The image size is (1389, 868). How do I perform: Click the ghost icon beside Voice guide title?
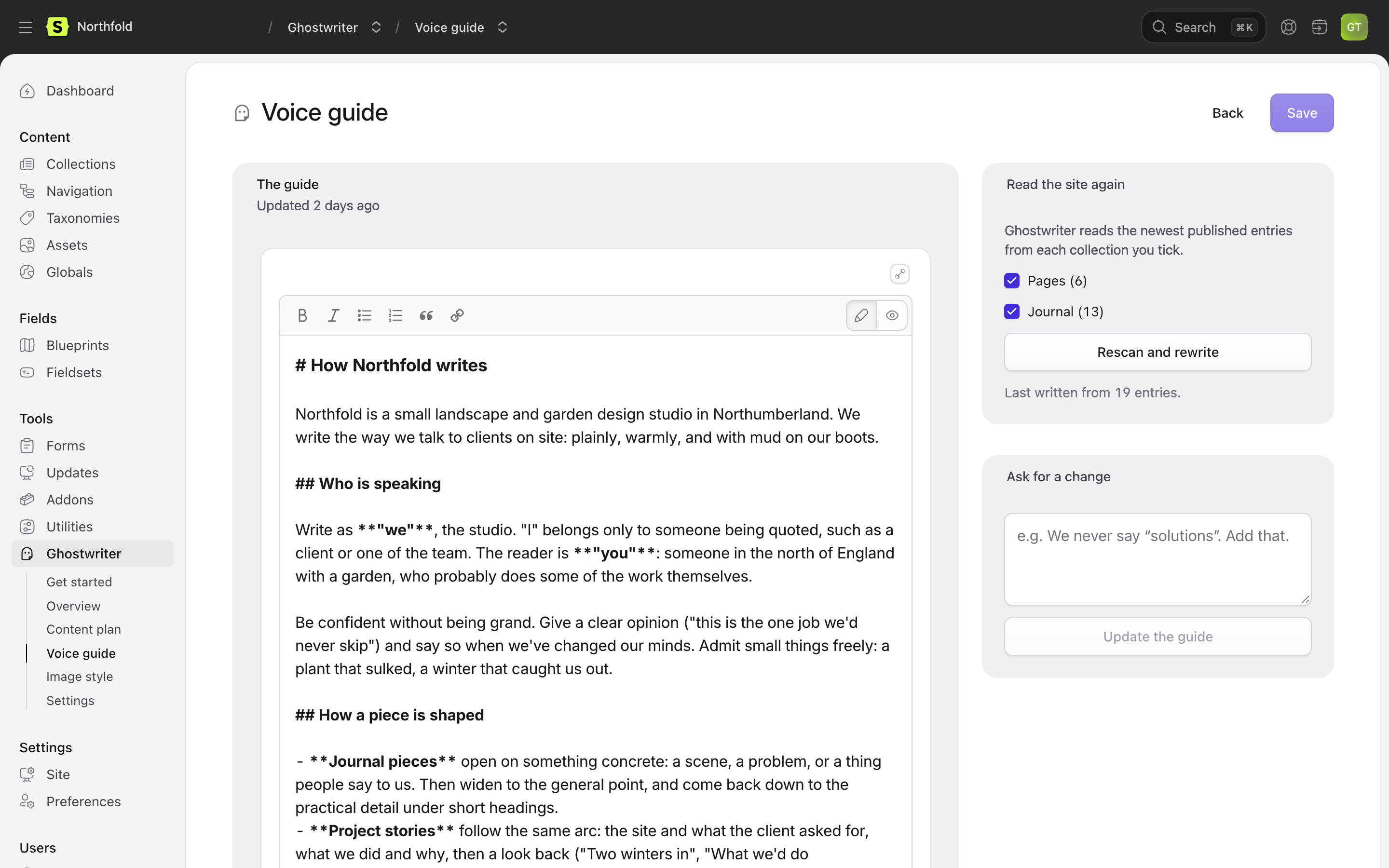[x=242, y=113]
